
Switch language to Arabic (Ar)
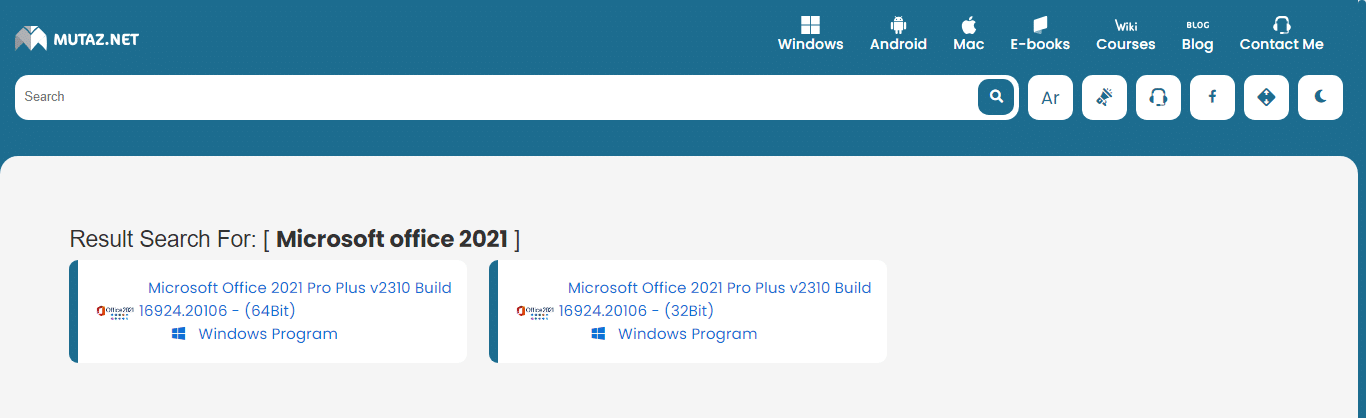[x=1050, y=97]
